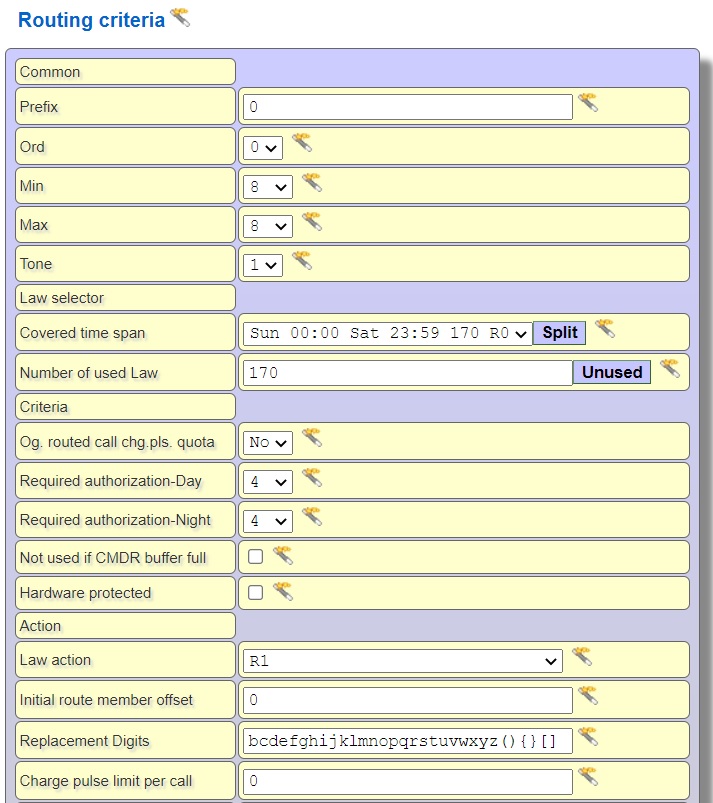The height and width of the screenshot is (803, 713).
Task: Enable Not used if CMDR buffer full
Action: pos(256,557)
